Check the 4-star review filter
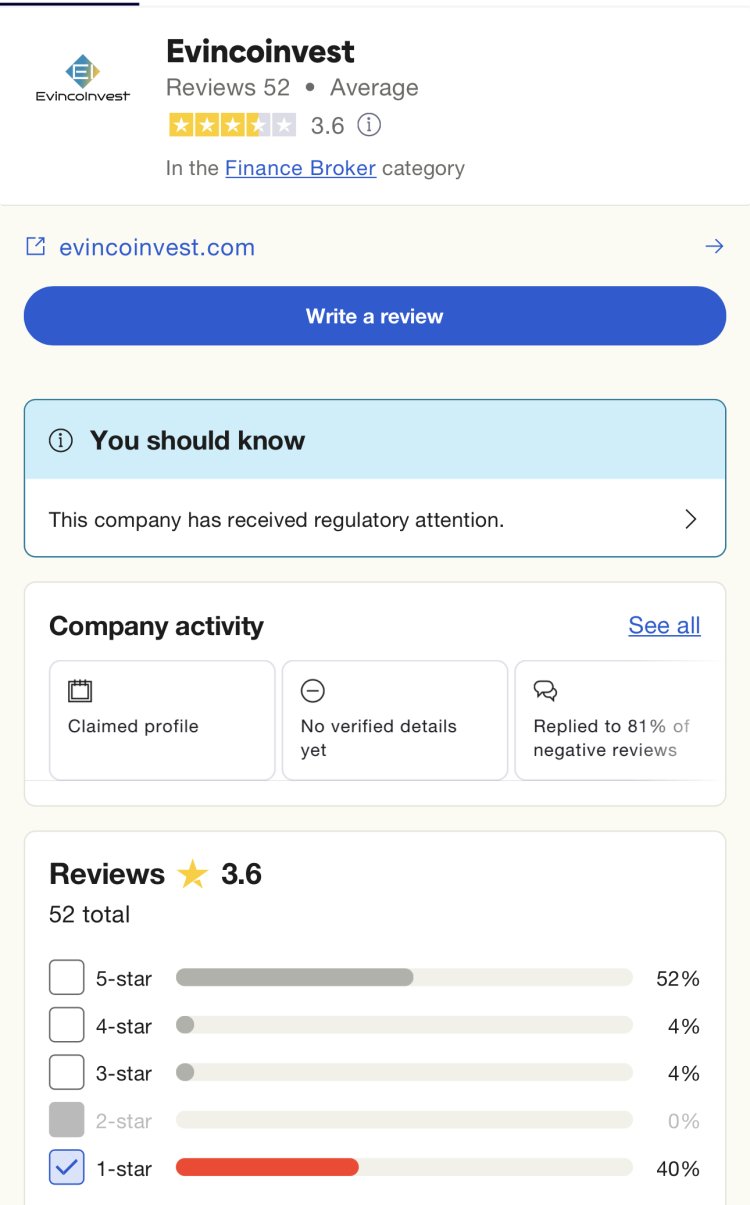Viewport: 750px width, 1205px height. 66,1024
